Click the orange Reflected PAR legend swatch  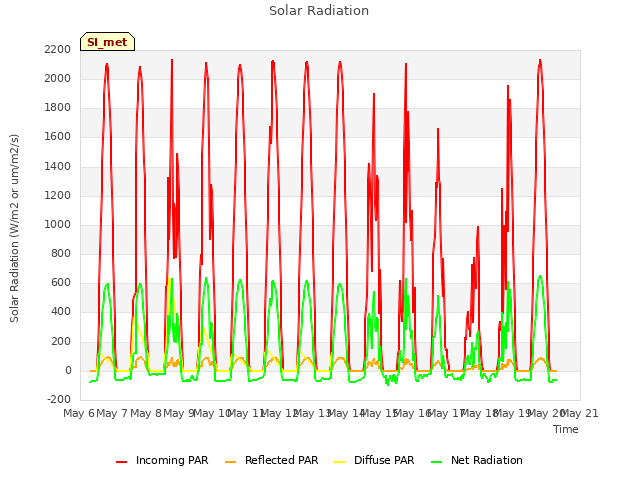231,462
